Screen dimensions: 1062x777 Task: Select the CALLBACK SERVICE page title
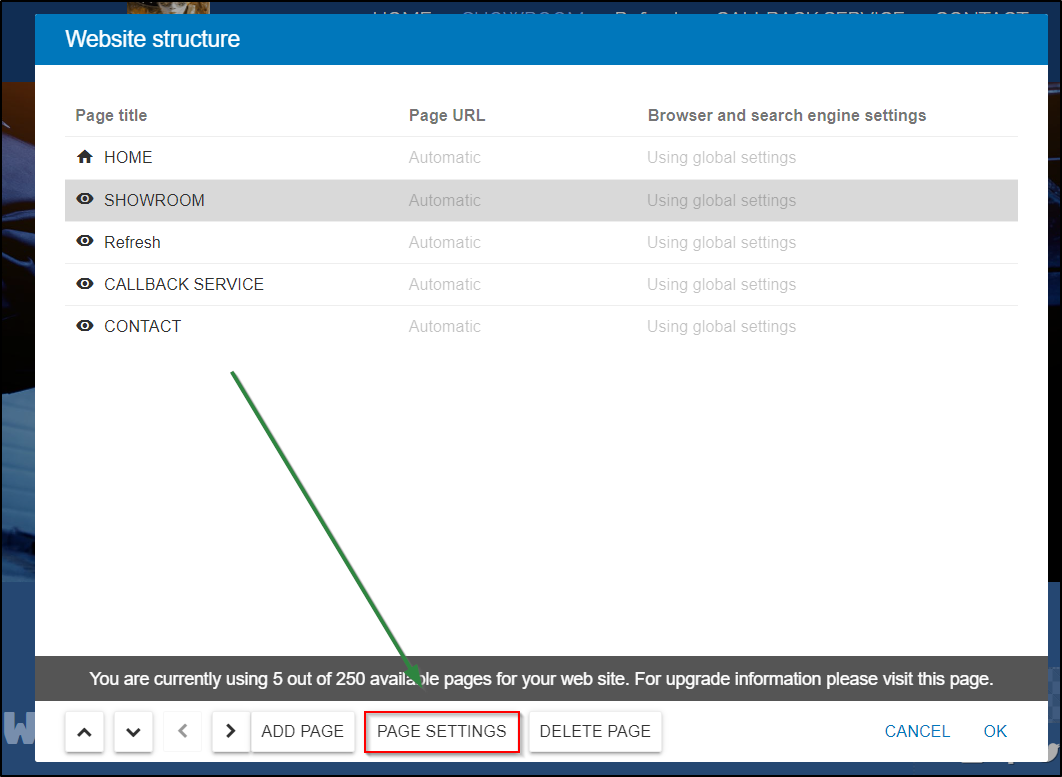(x=184, y=284)
